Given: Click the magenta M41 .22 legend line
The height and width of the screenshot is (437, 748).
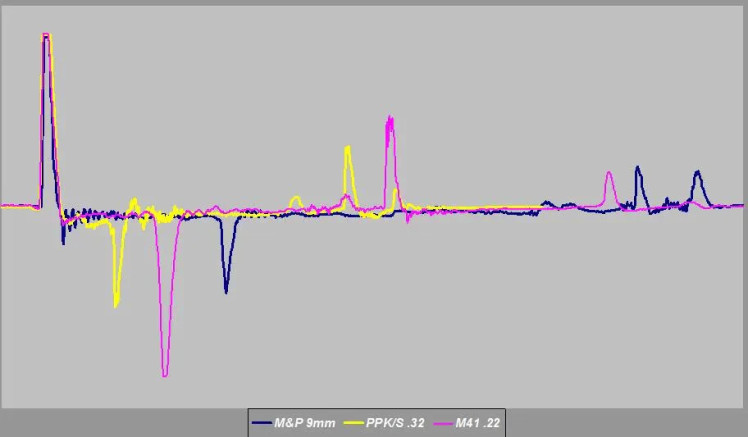Looking at the screenshot, I should point(443,423).
